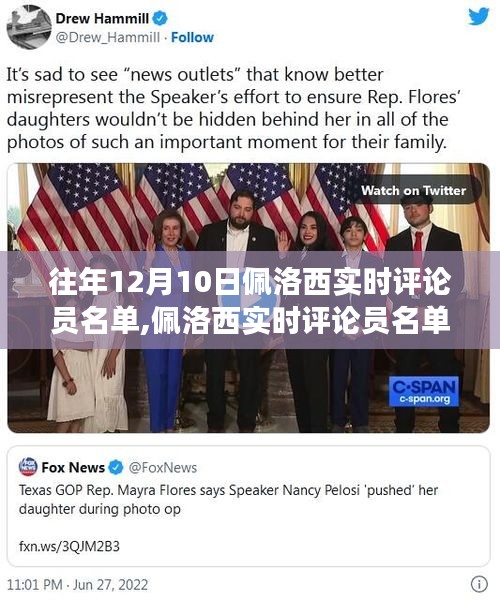Open the @FoxNews handle

click(163, 468)
